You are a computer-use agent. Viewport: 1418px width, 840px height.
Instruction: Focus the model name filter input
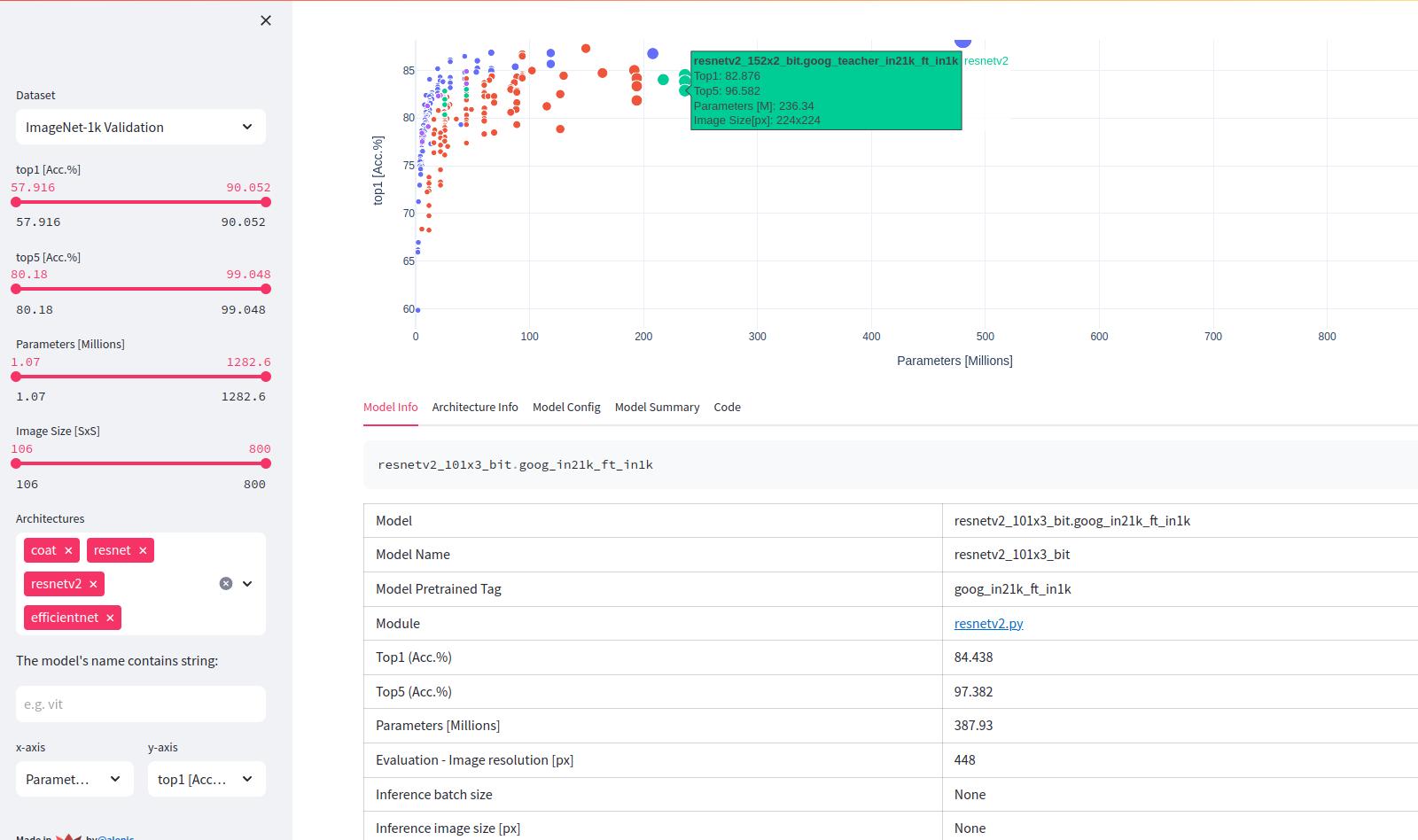(x=140, y=704)
